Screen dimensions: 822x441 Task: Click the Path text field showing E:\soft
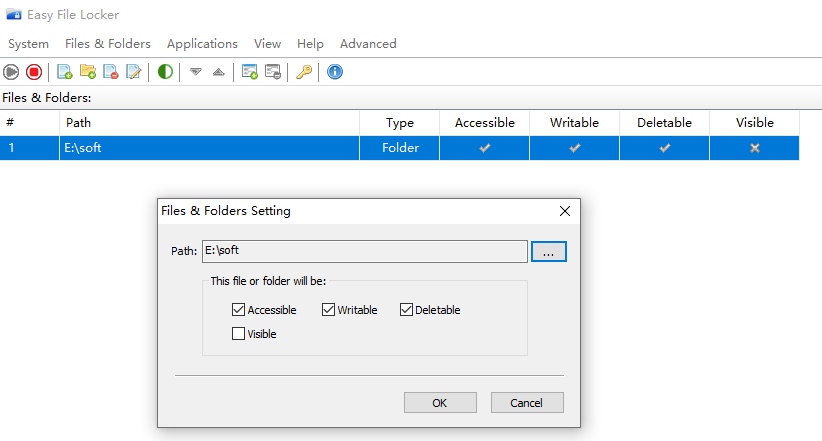[x=364, y=251]
